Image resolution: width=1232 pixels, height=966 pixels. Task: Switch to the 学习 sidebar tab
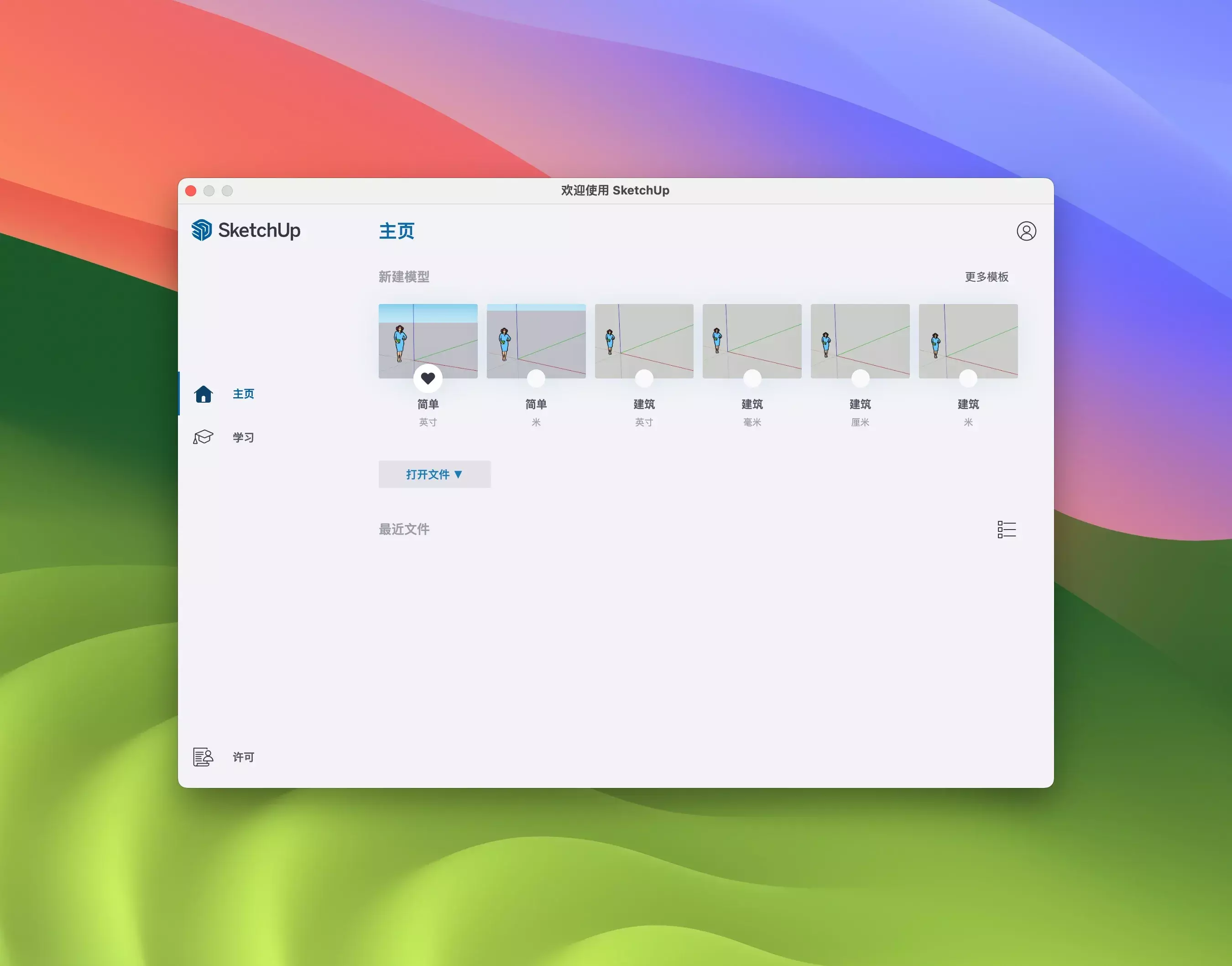[x=244, y=437]
